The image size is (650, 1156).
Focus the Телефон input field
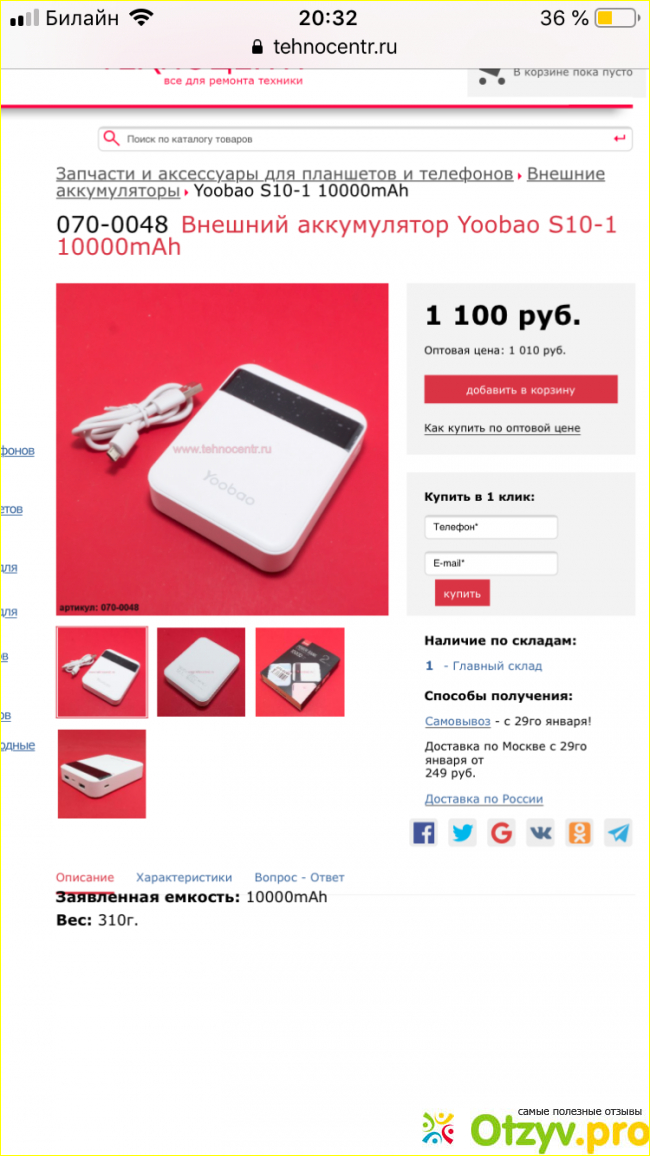pyautogui.click(x=491, y=527)
